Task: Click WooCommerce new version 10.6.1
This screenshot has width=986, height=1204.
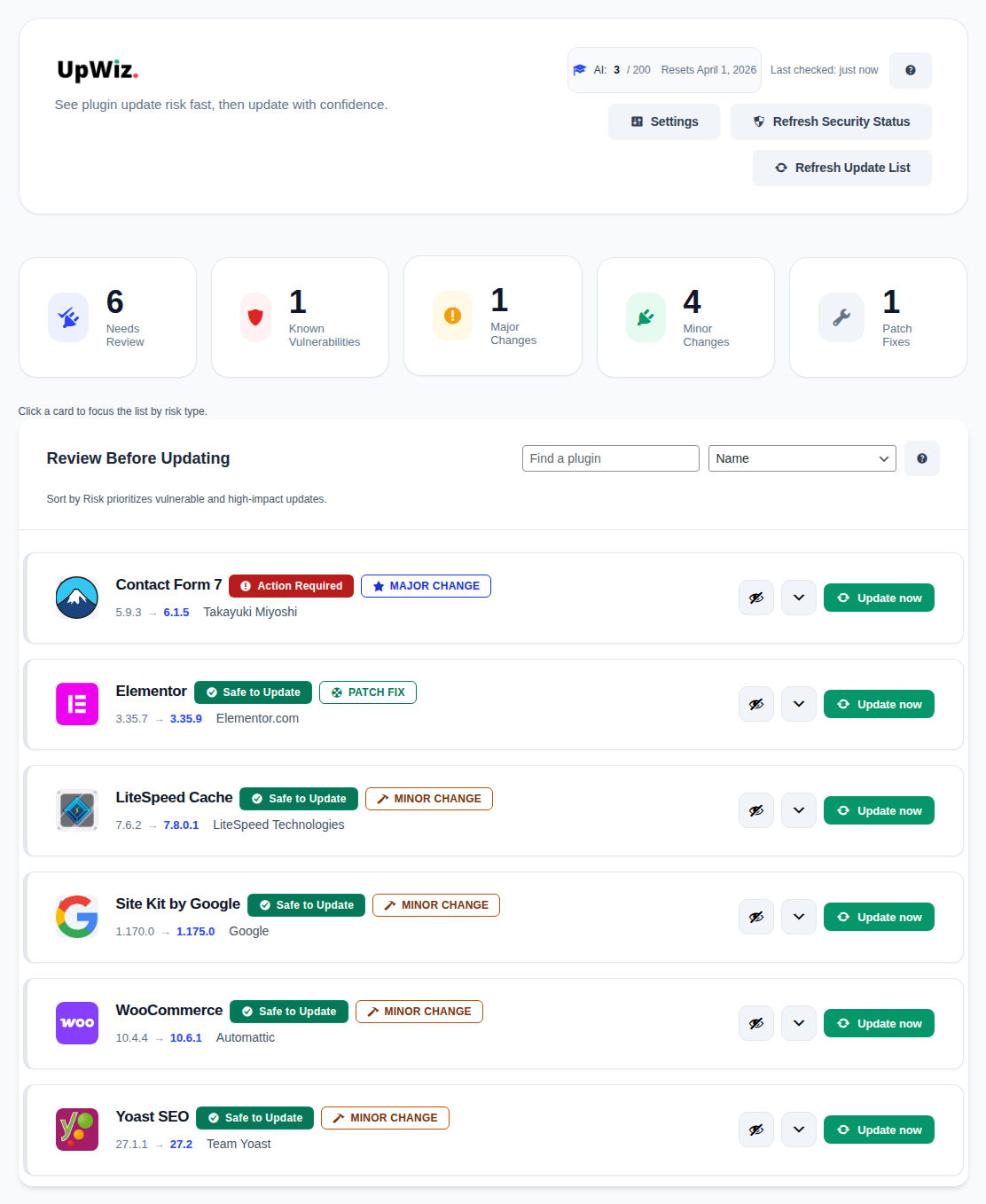Action: (186, 1038)
